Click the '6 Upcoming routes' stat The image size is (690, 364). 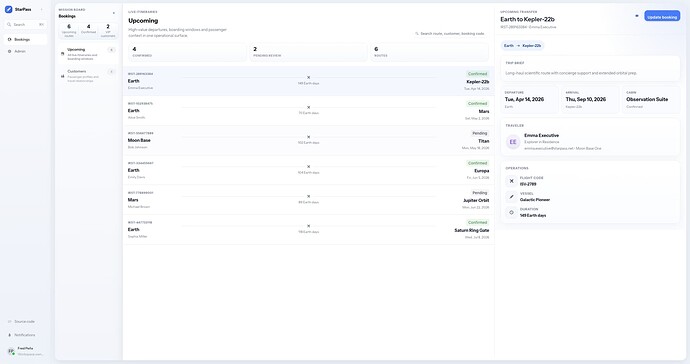tap(69, 30)
